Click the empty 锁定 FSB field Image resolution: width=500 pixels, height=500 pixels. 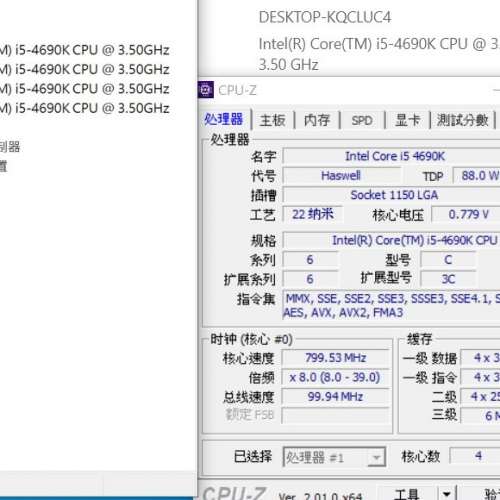click(336, 415)
